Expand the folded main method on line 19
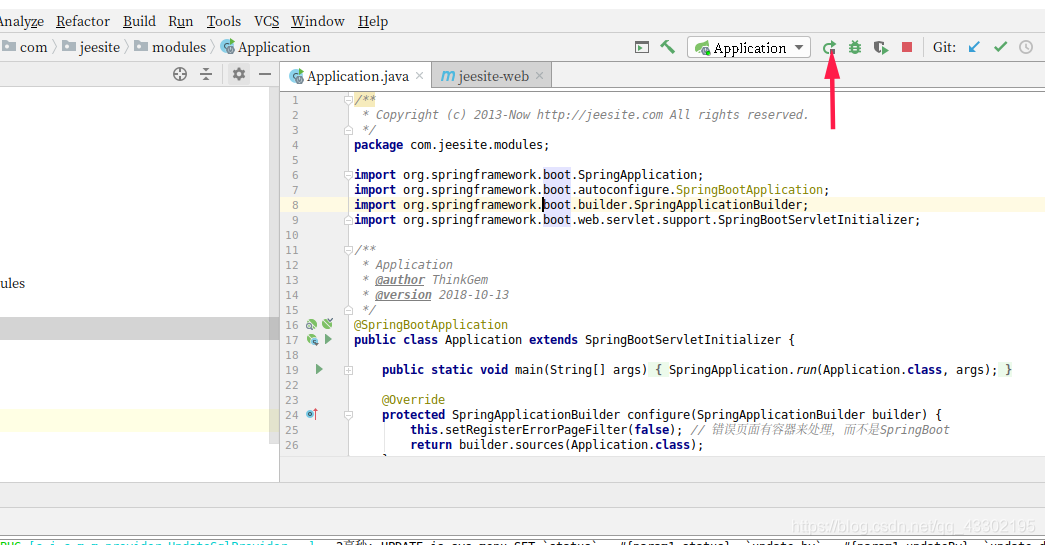 tap(348, 370)
